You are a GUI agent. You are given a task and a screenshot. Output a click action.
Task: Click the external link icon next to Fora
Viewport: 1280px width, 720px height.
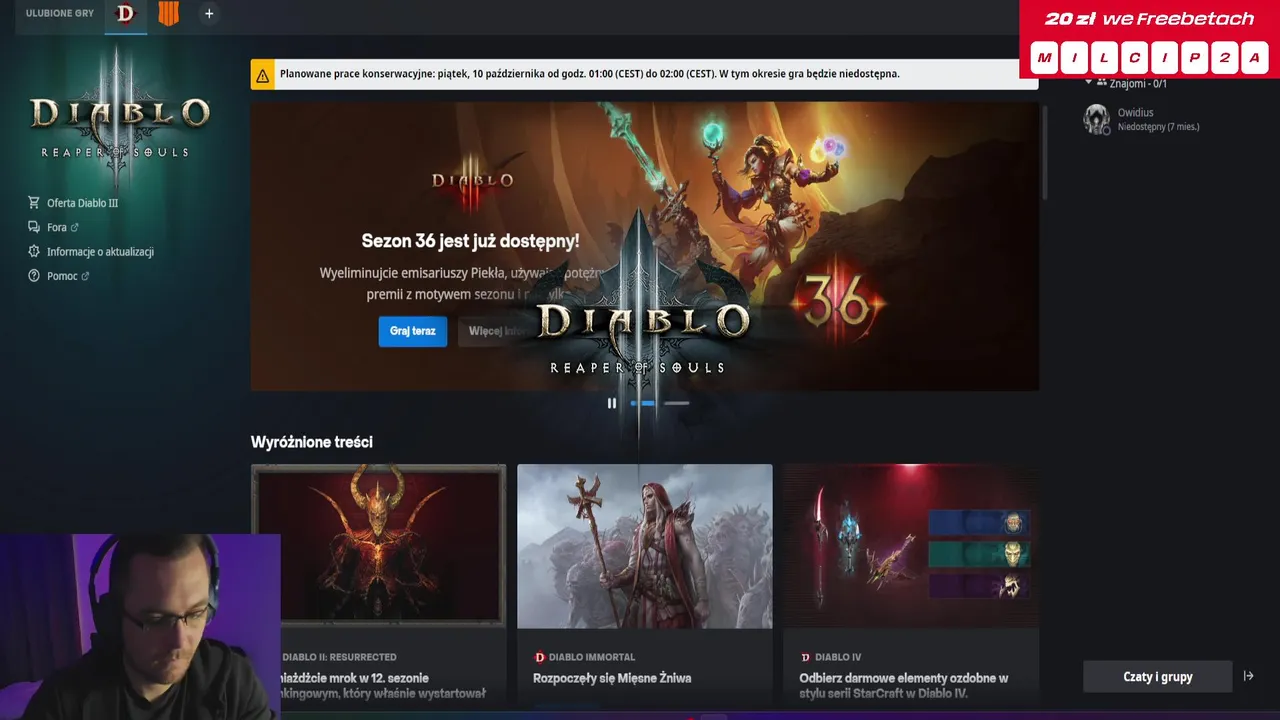(74, 228)
